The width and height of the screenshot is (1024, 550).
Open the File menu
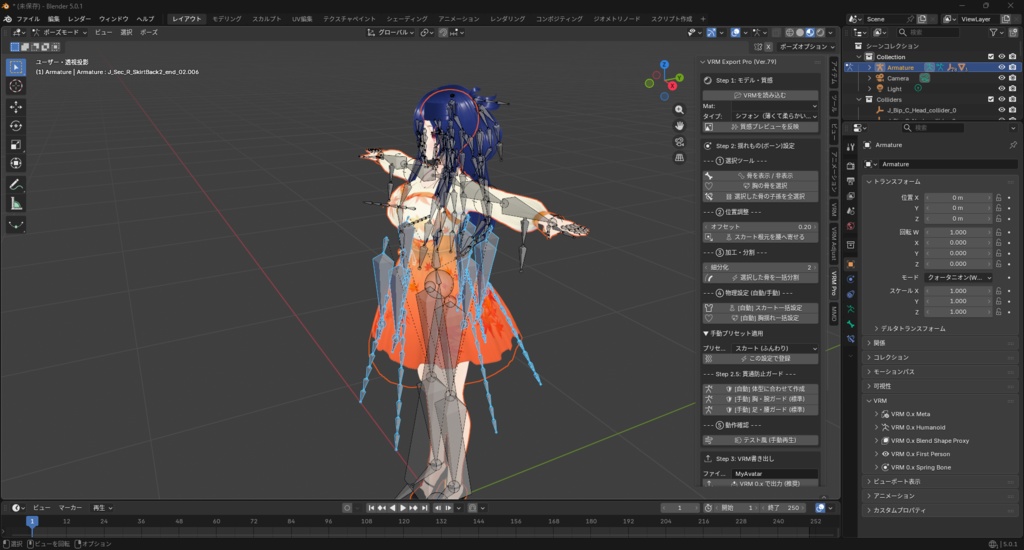tap(27, 19)
